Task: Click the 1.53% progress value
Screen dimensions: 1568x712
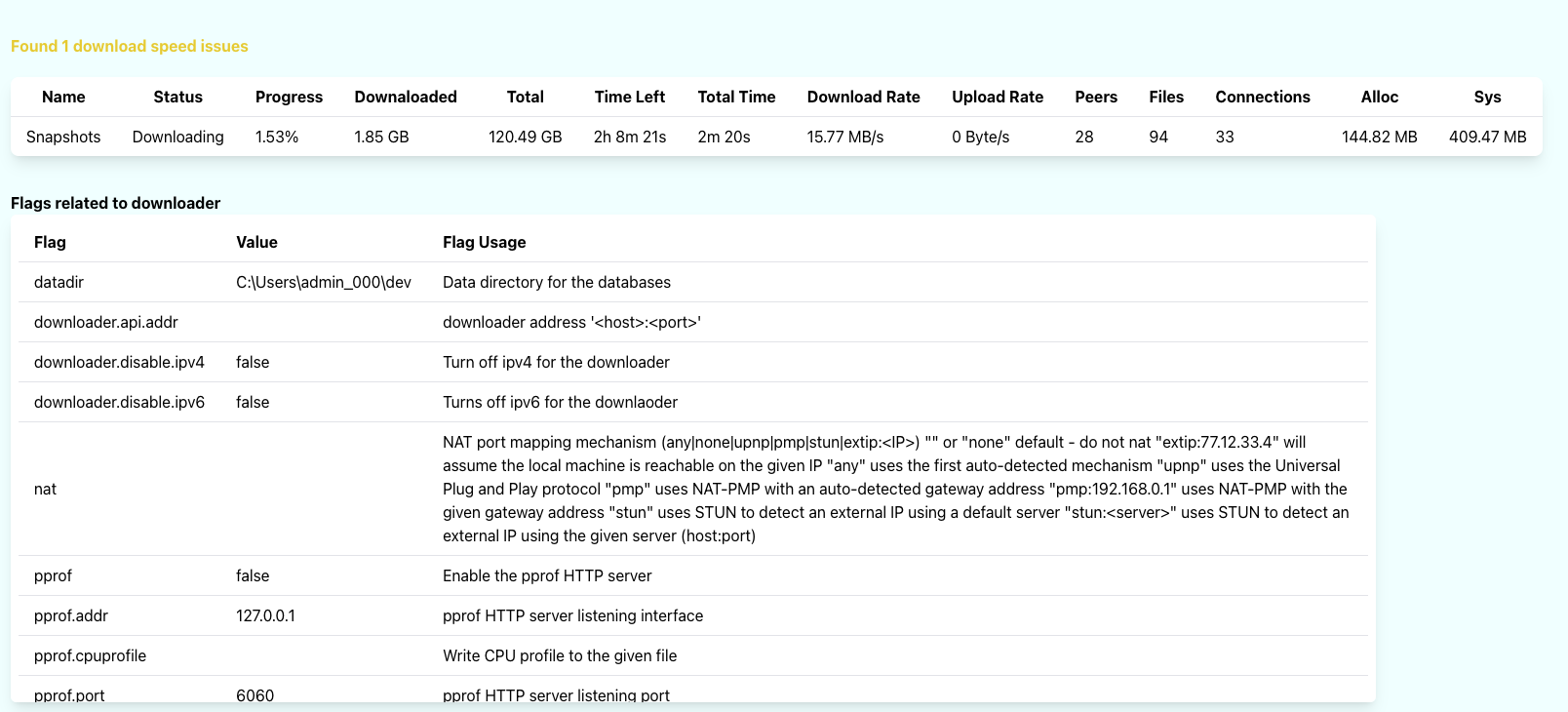Action: [277, 137]
